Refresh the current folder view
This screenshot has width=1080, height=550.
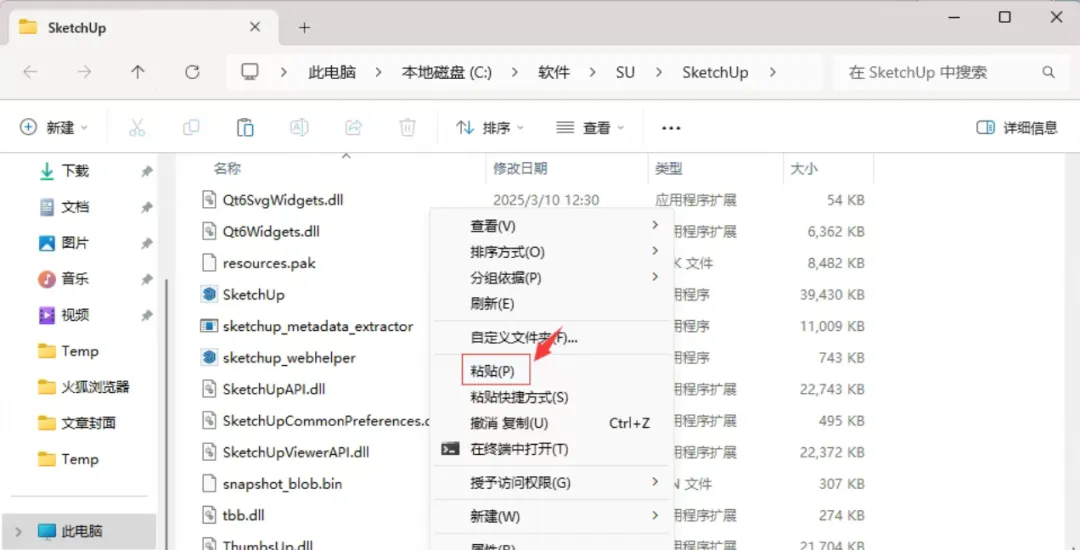point(193,72)
